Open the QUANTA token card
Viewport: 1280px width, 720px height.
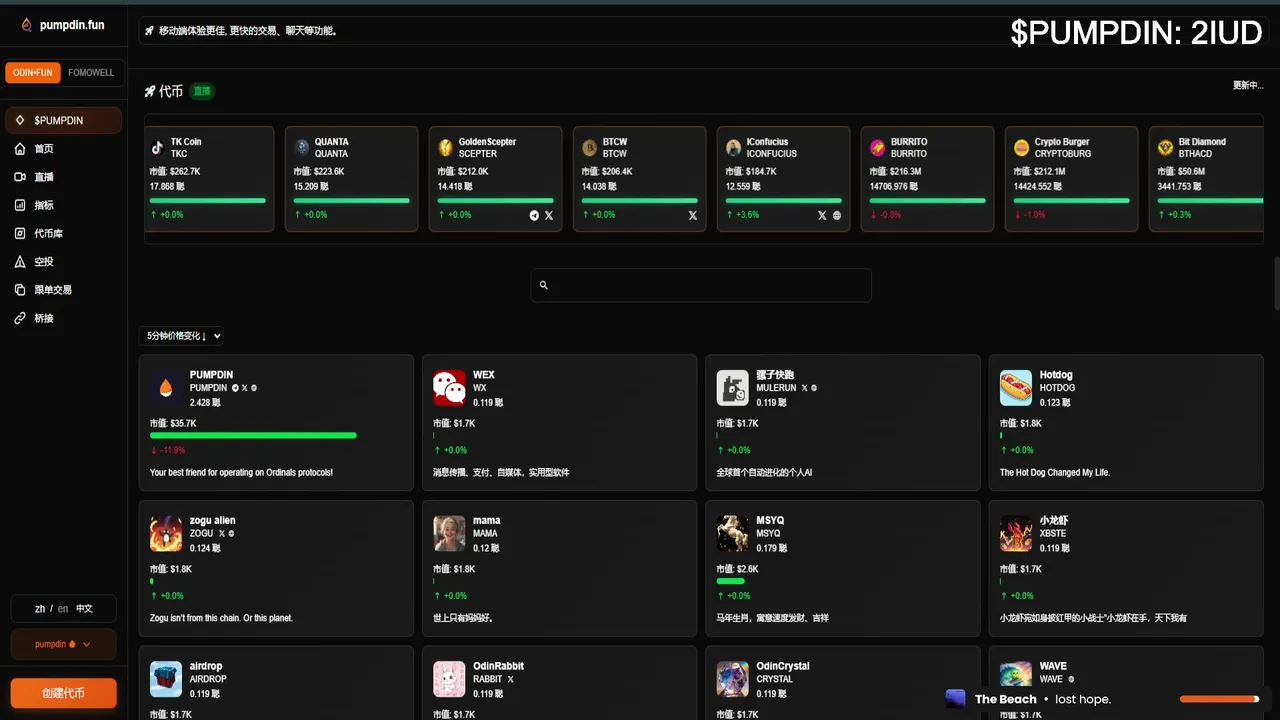point(352,179)
